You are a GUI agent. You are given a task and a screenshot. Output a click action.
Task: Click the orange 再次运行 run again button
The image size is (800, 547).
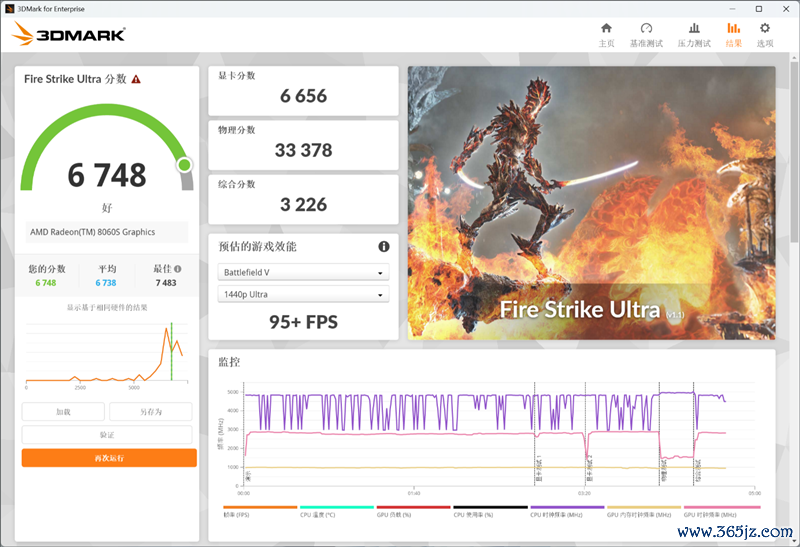[109, 458]
